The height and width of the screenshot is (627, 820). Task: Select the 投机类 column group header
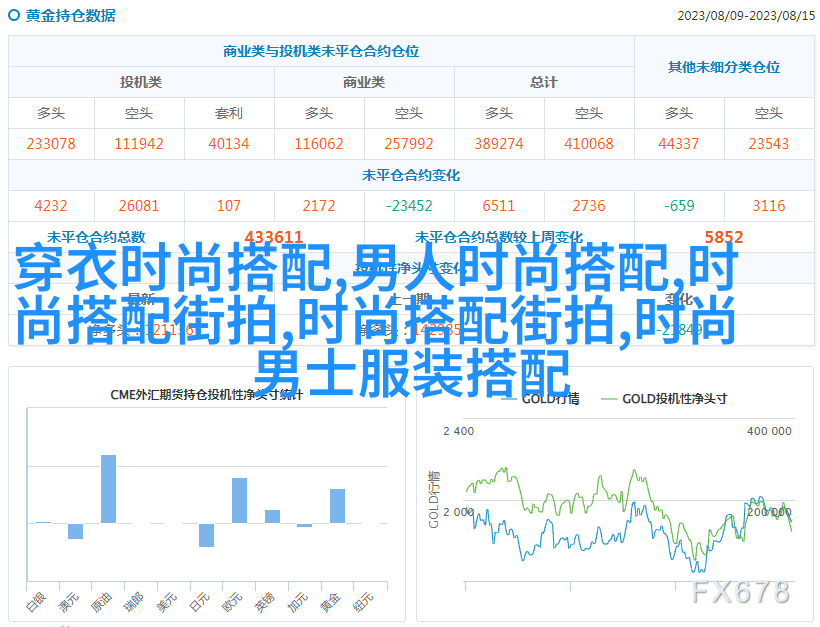[x=141, y=82]
